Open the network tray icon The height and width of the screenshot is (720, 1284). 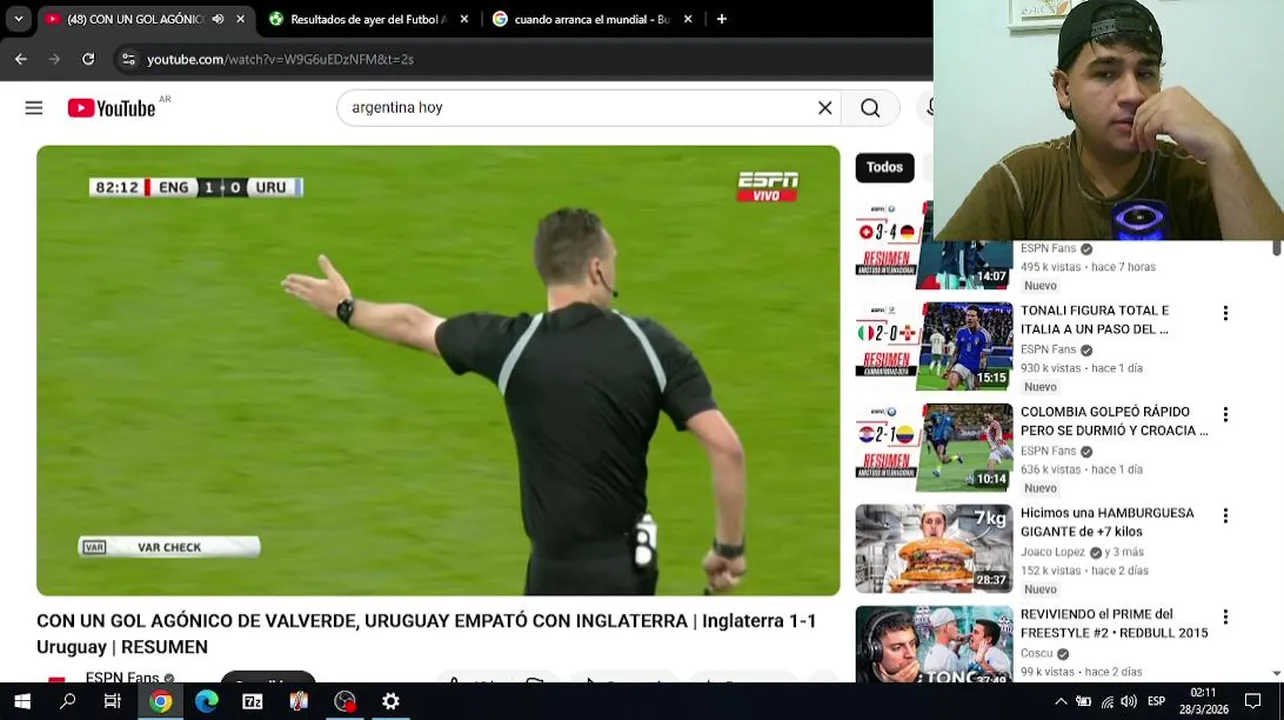coord(1107,702)
